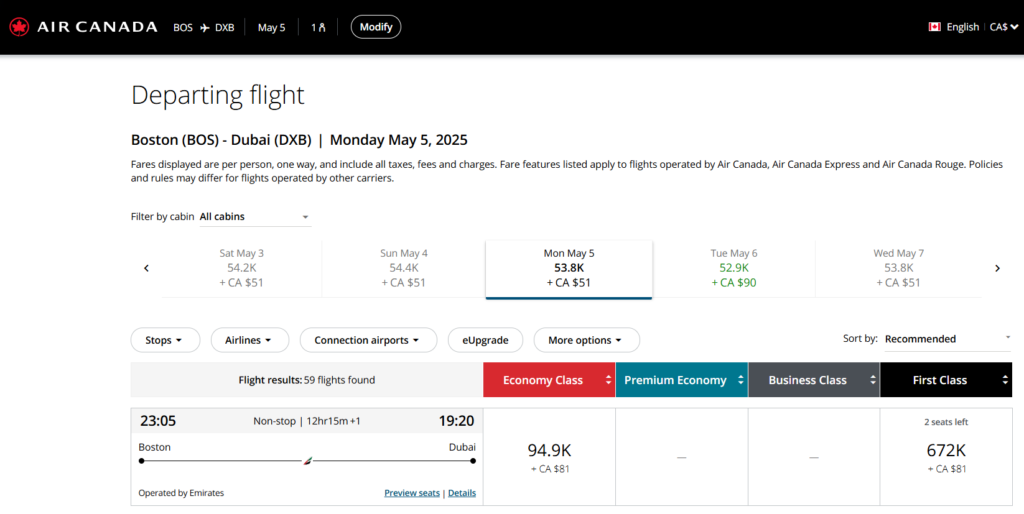The height and width of the screenshot is (514, 1024).
Task: Select the Sun May 4 date tab
Action: [404, 268]
